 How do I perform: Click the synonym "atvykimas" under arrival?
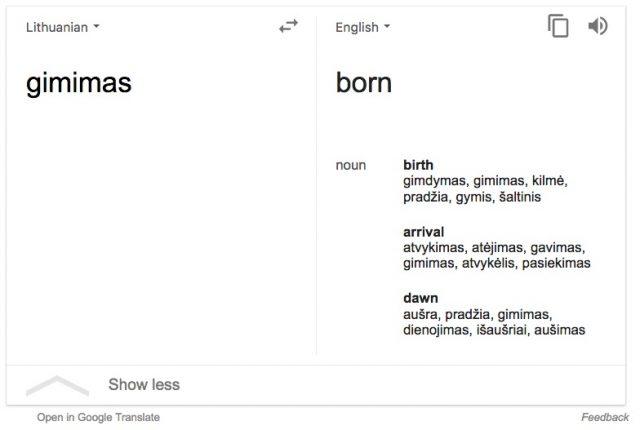coord(438,247)
